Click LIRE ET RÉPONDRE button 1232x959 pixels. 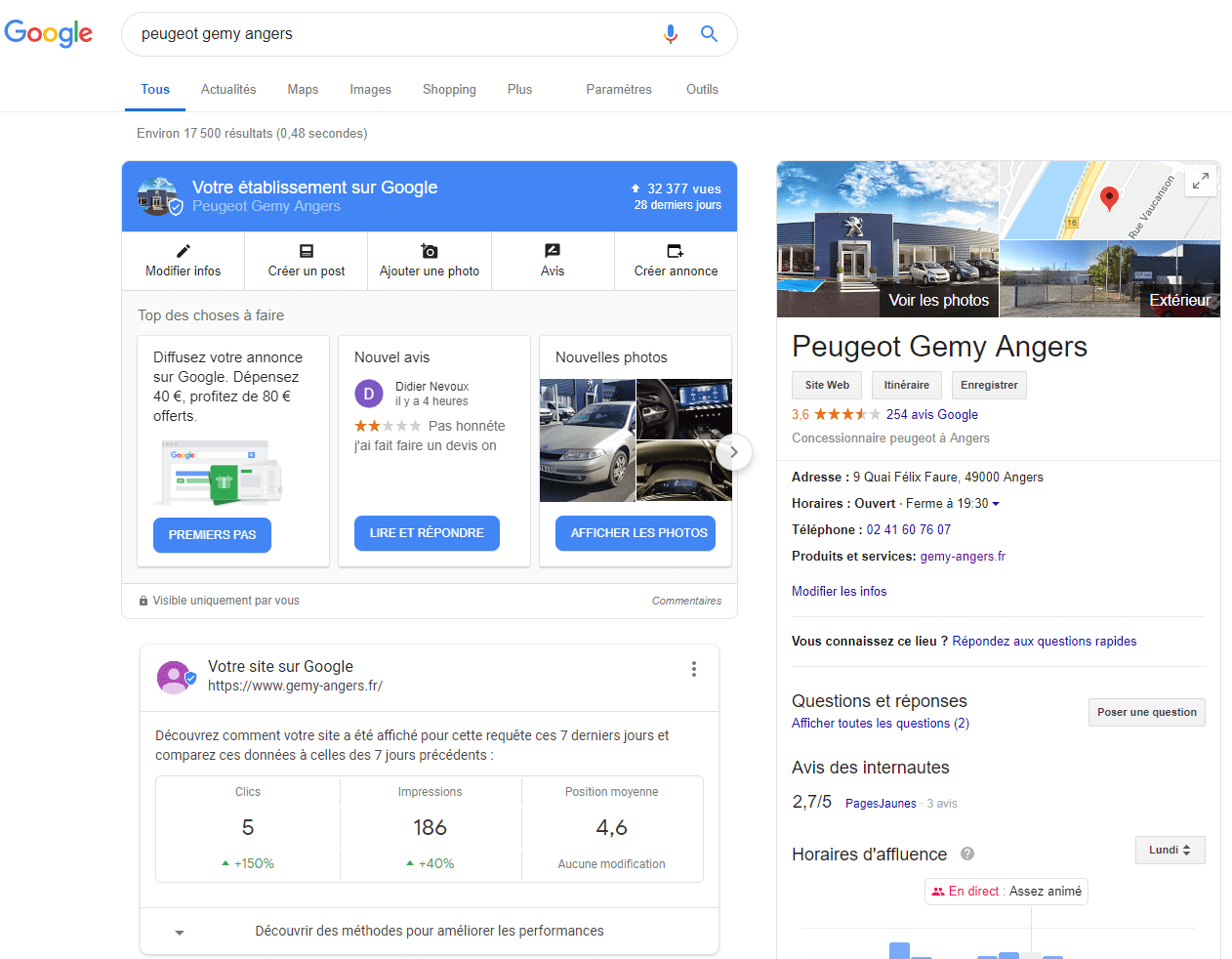(427, 532)
